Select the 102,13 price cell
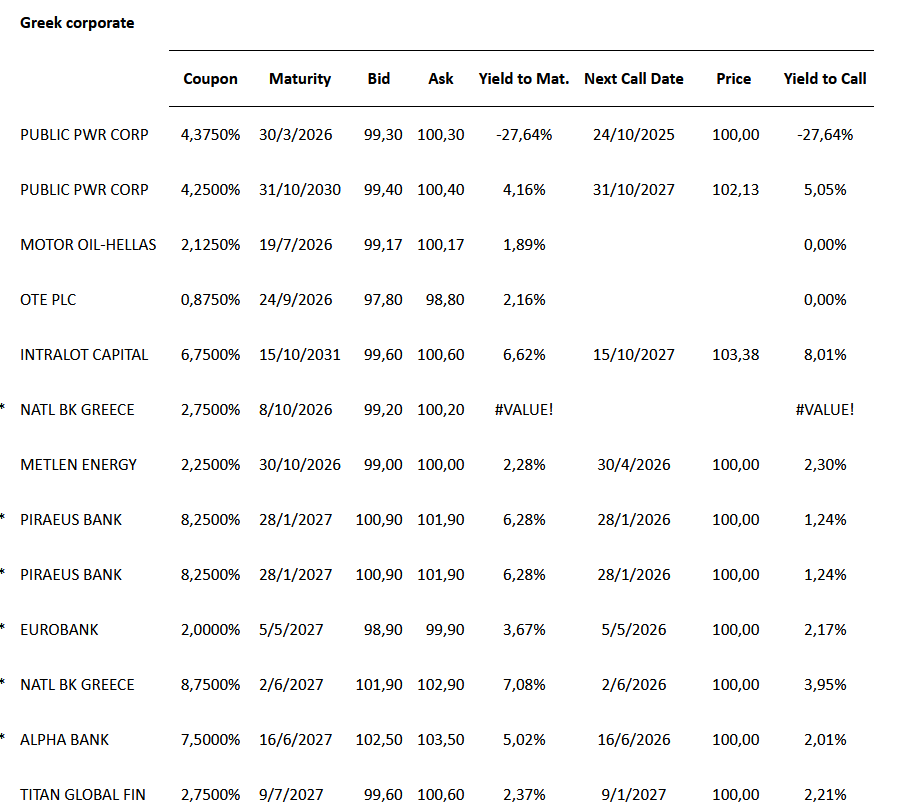 pyautogui.click(x=735, y=190)
